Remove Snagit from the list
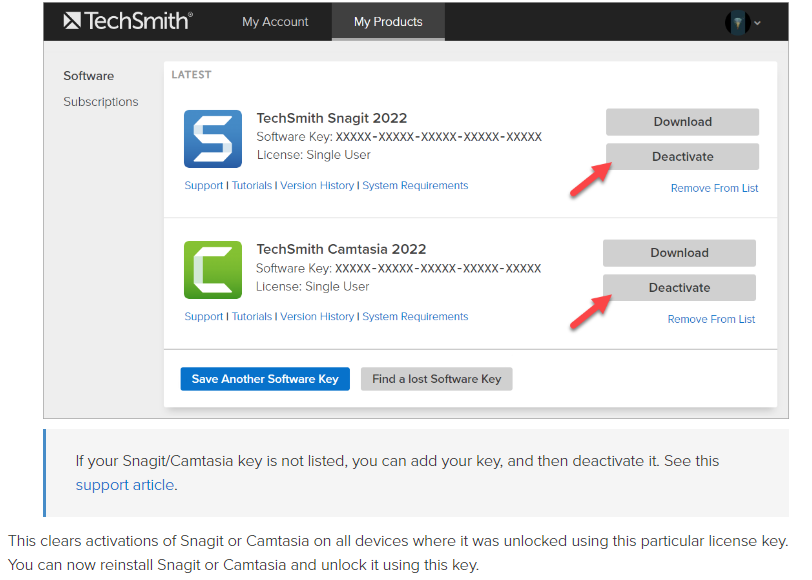Viewport: 812px width, 580px height. [x=713, y=188]
